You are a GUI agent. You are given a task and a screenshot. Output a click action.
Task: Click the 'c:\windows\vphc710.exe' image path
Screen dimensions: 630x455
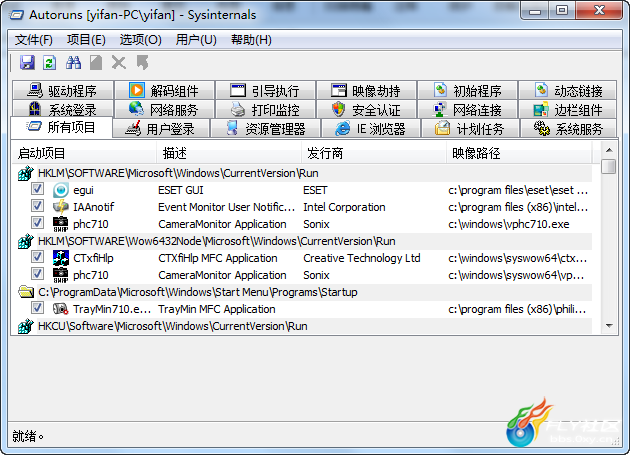509,224
